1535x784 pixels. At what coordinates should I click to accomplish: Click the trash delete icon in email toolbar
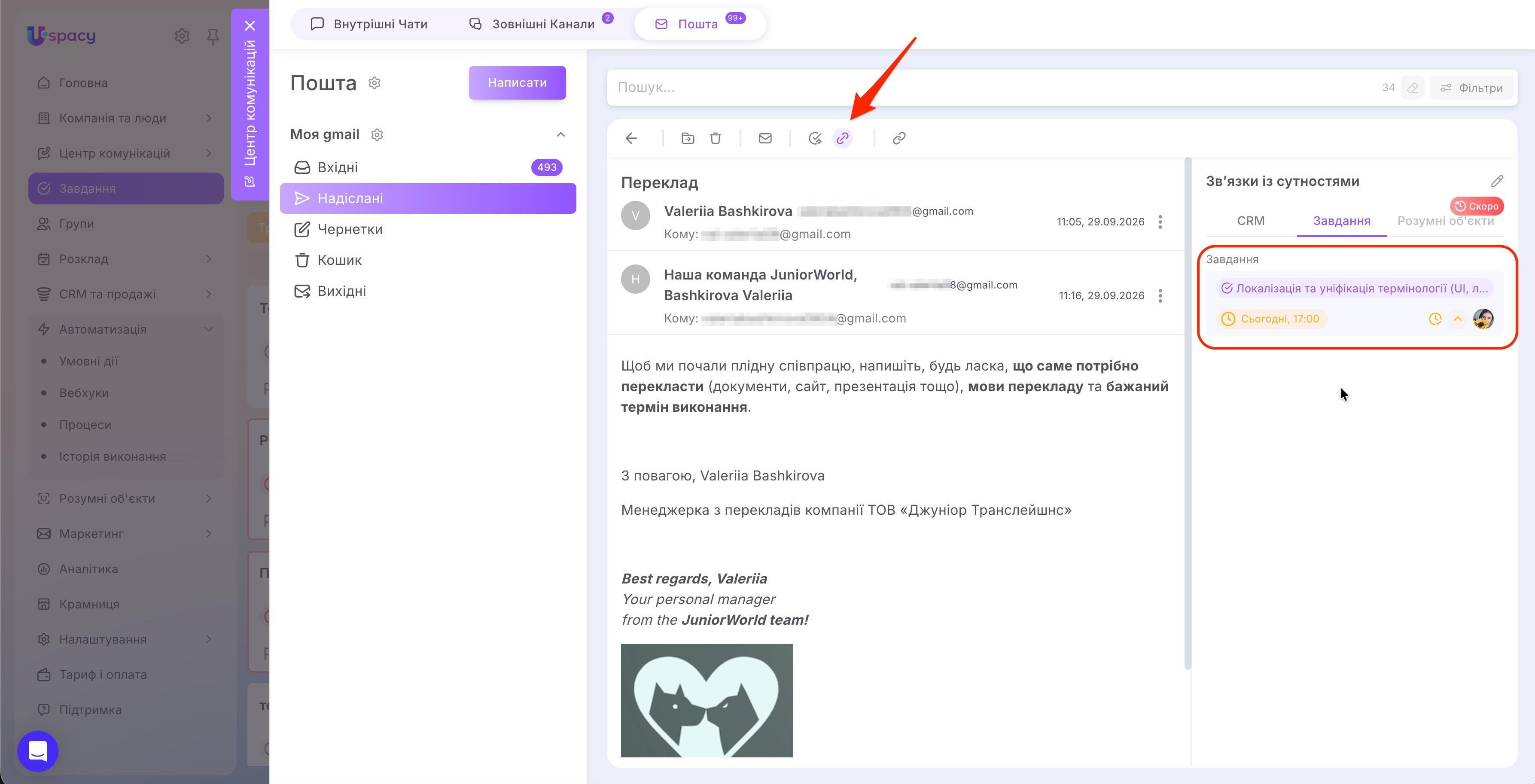(716, 138)
